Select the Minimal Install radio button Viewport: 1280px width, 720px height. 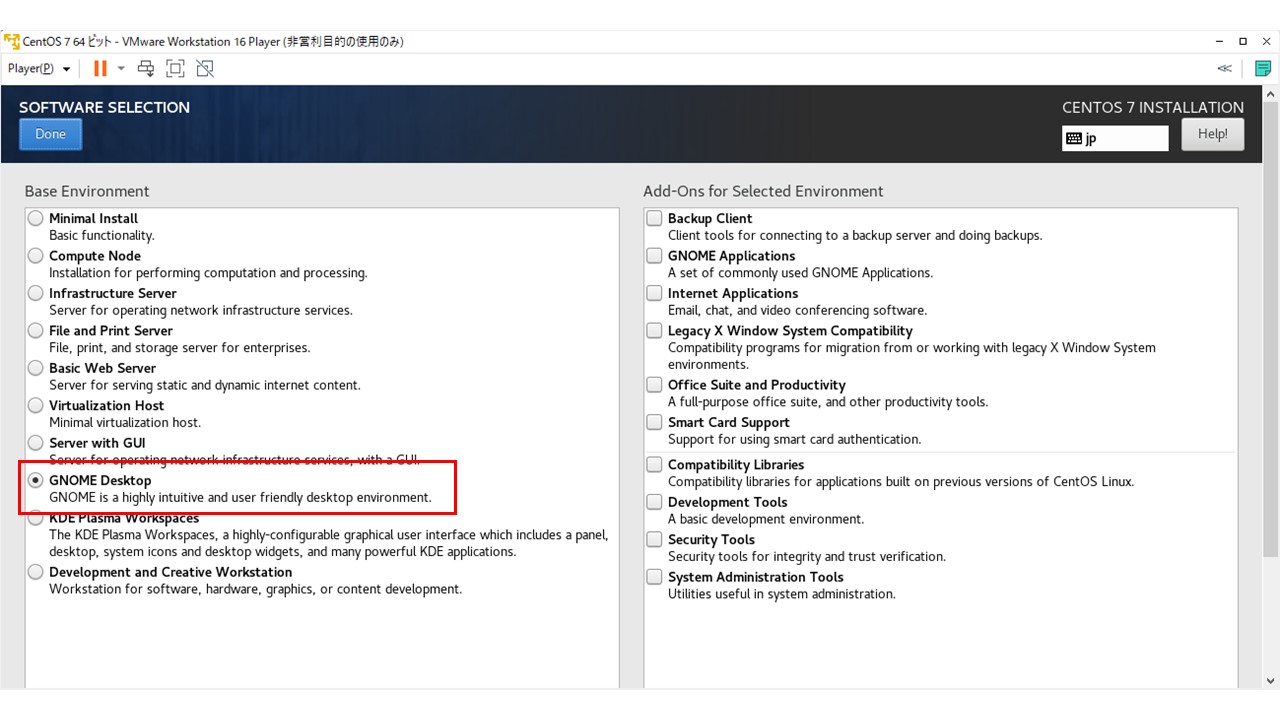coord(36,218)
